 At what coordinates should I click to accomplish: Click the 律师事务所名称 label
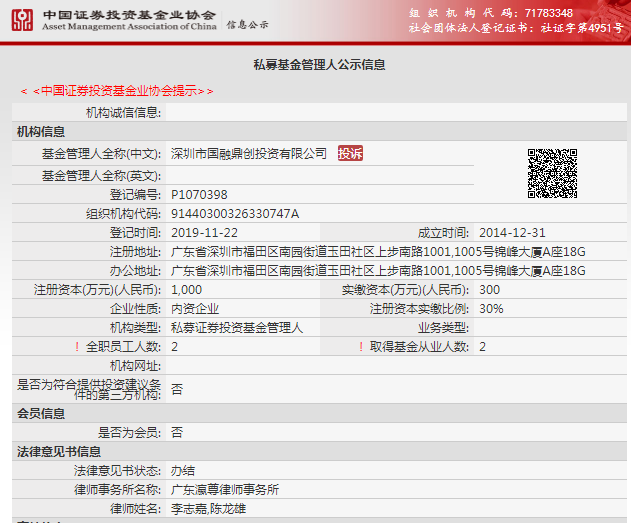pos(117,490)
